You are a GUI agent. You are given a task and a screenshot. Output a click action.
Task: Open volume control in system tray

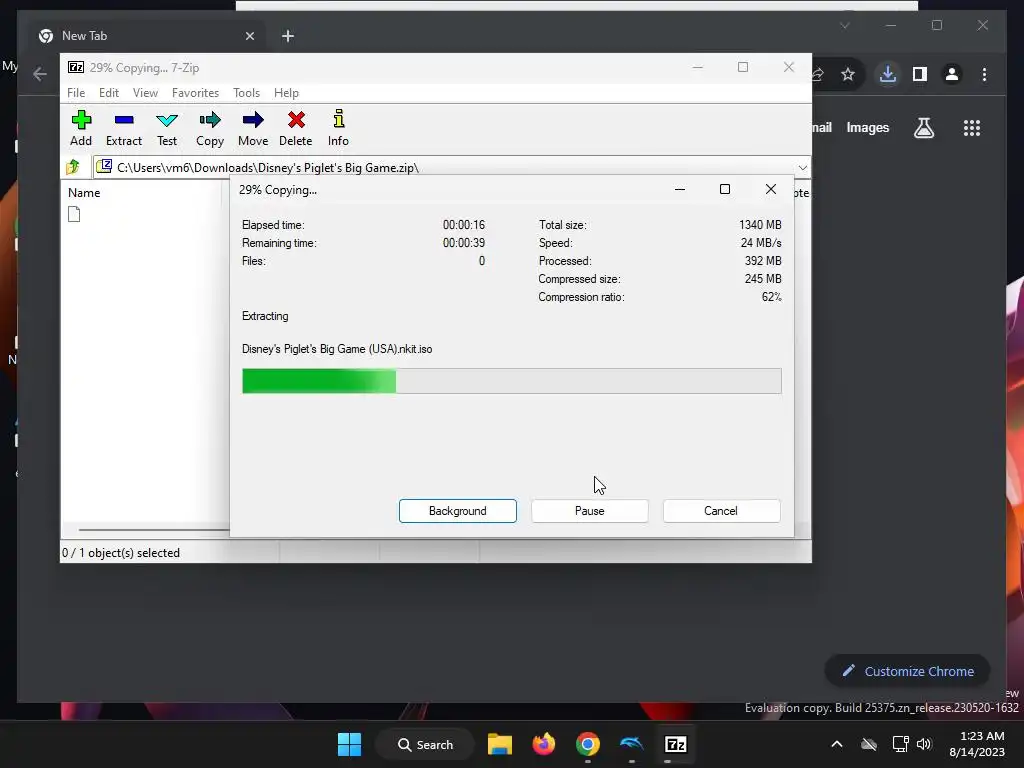click(924, 744)
